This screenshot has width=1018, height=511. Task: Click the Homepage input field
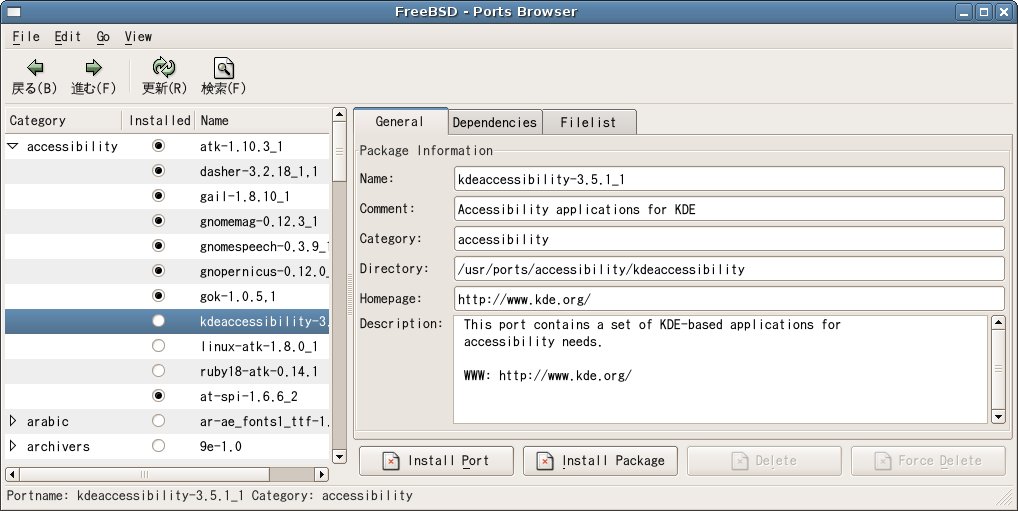tap(729, 299)
